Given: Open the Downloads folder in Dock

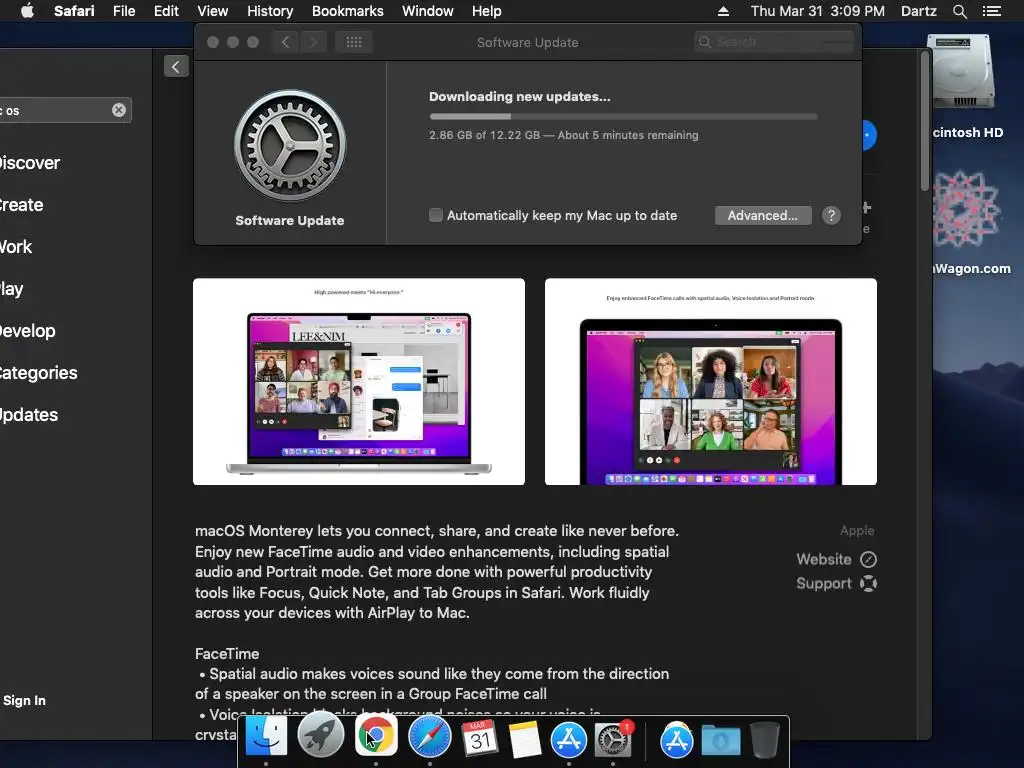Looking at the screenshot, I should click(x=720, y=741).
